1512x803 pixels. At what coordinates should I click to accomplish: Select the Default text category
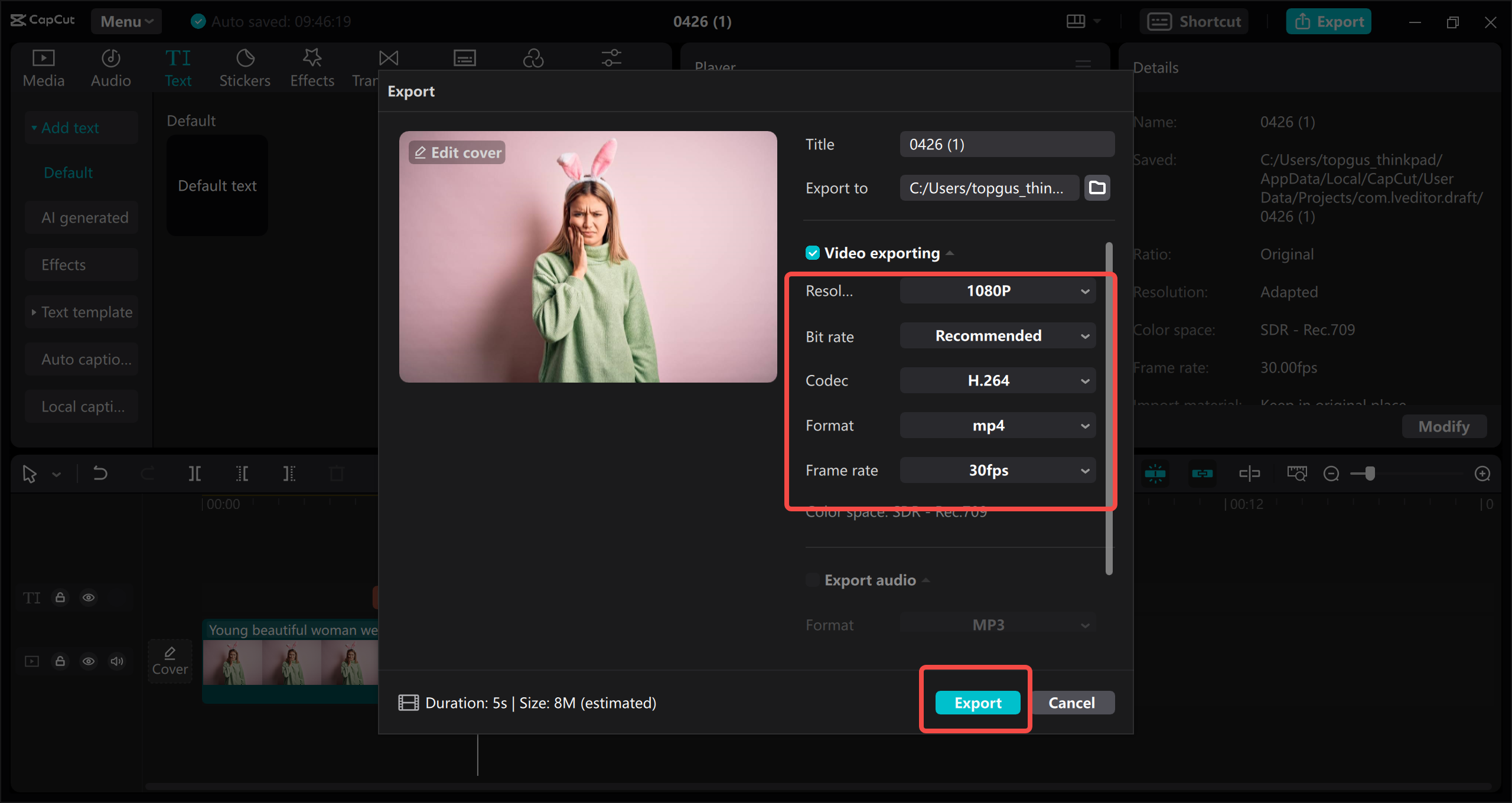(69, 172)
